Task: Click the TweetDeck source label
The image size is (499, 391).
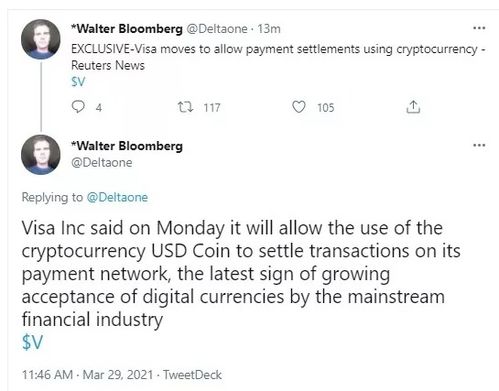Action: pyautogui.click(x=192, y=375)
